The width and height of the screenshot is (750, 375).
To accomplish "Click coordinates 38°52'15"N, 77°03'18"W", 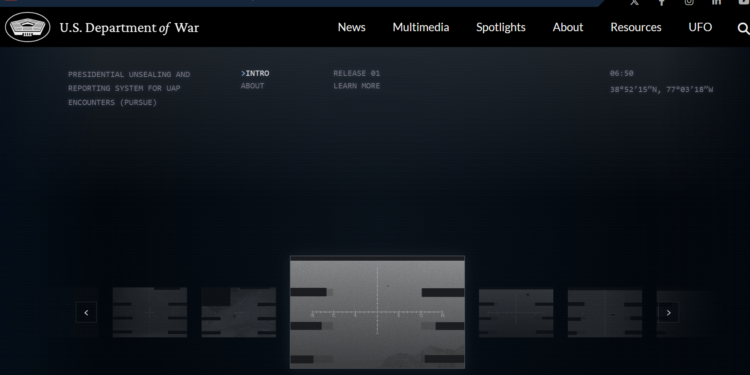I will (662, 89).
